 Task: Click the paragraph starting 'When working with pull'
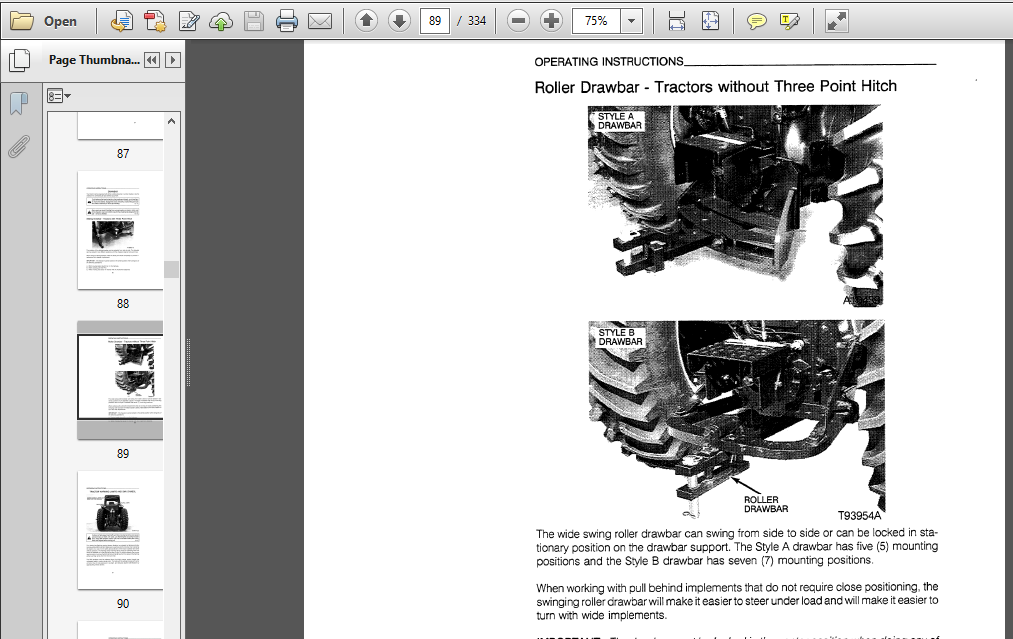tap(737, 601)
